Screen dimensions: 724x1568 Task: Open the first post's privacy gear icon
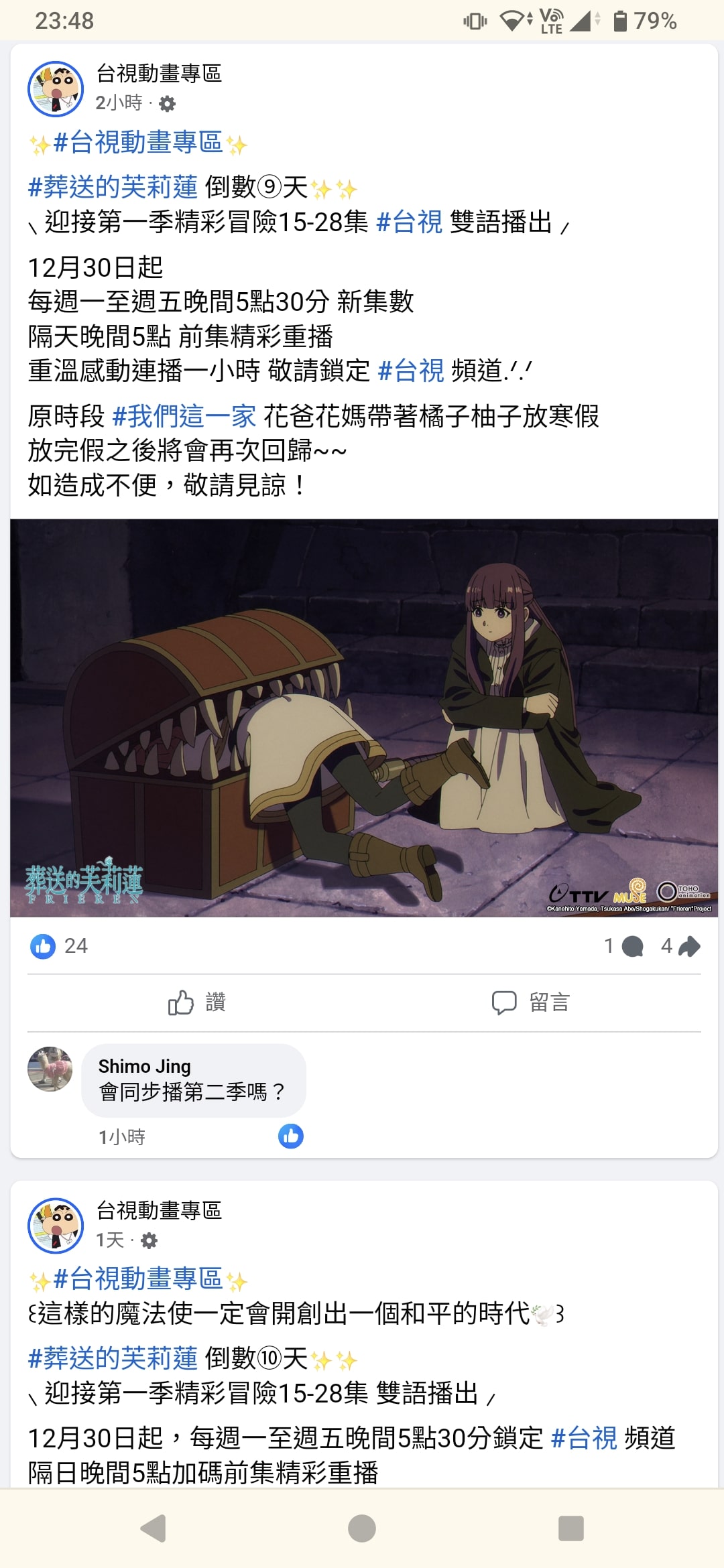(168, 103)
